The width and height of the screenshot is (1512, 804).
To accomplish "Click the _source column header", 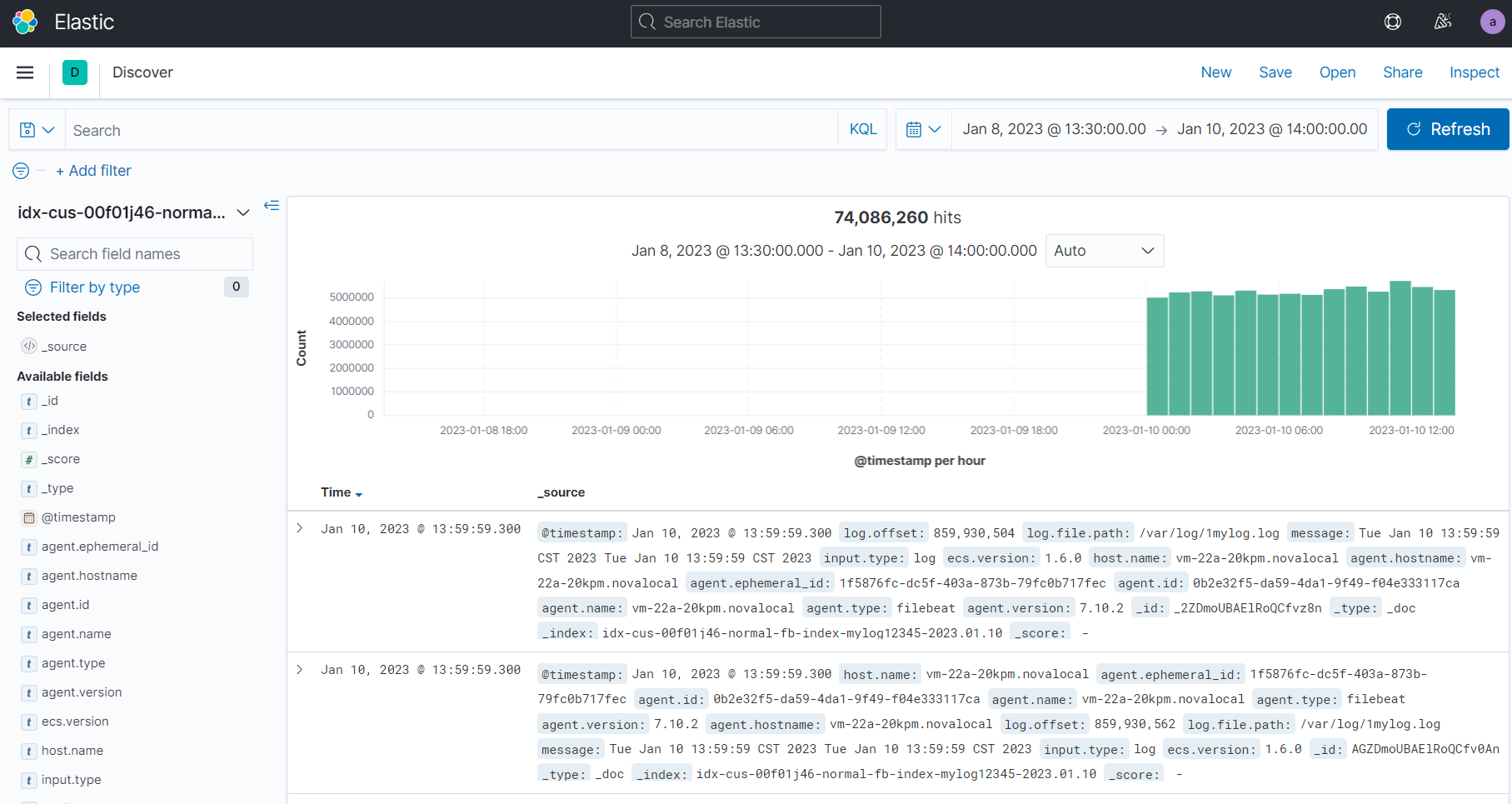I will [561, 492].
